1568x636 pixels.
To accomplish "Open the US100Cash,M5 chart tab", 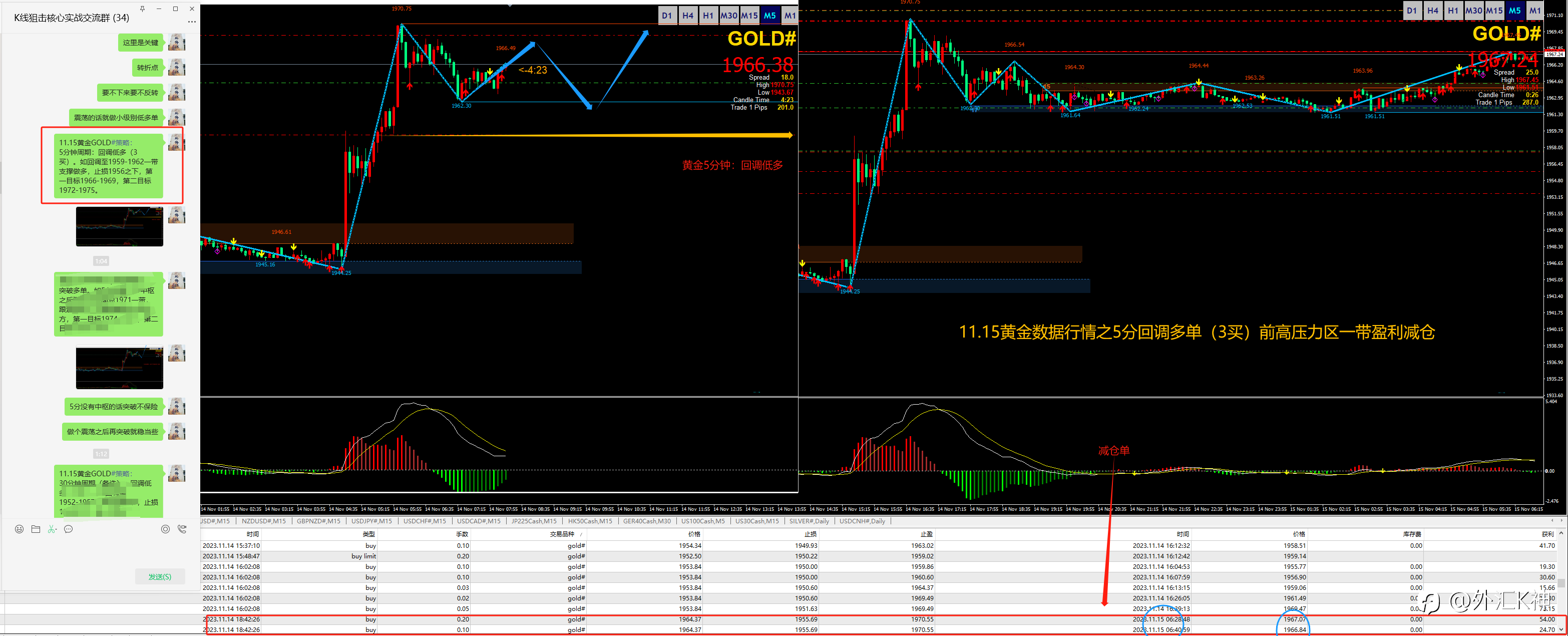I will 703,521.
